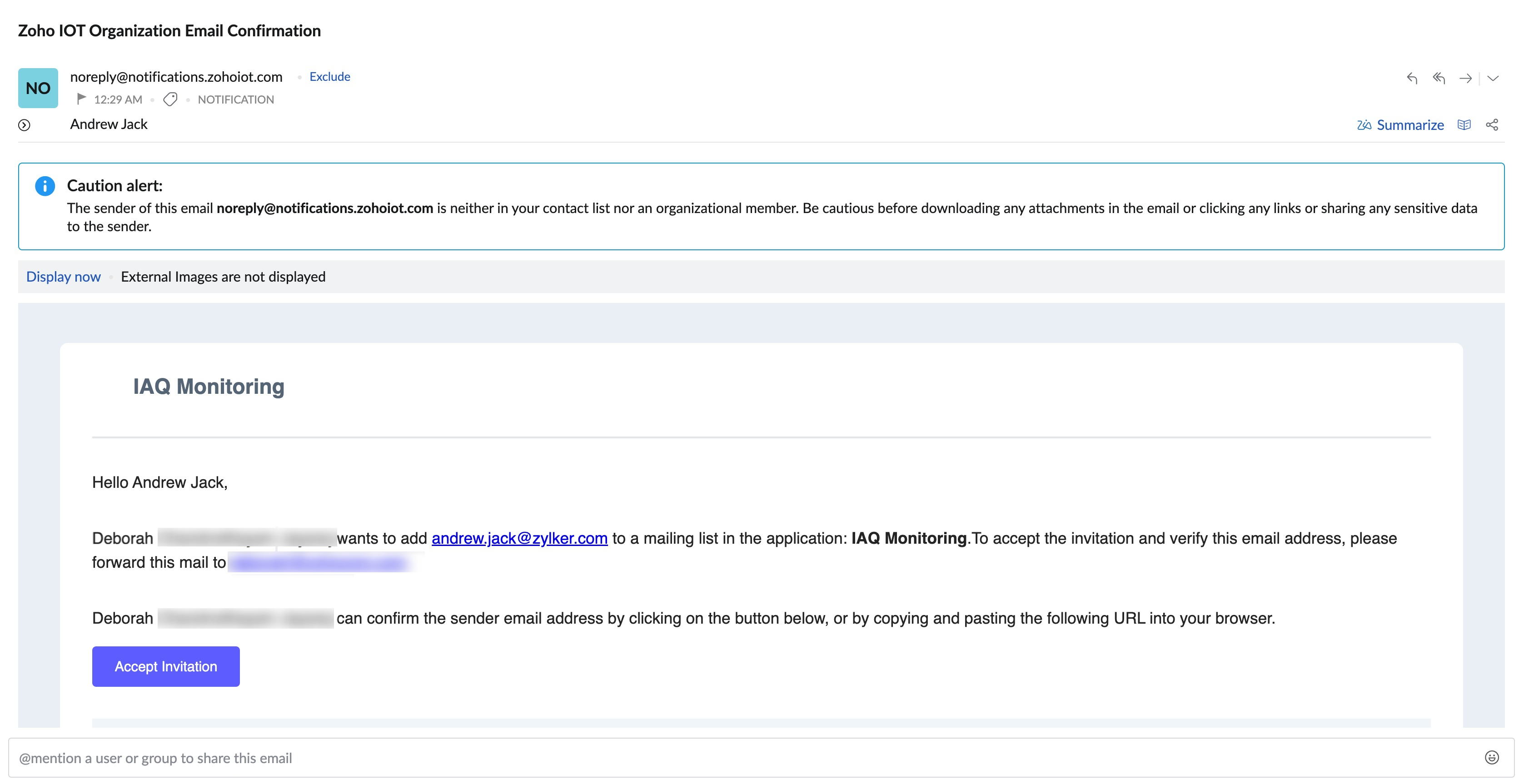This screenshot has height=784, width=1524.
Task: Click the NOTIFICATION folder label
Action: pos(235,99)
